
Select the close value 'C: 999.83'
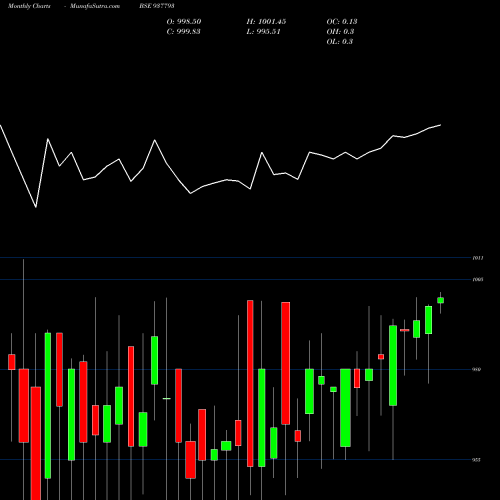pyautogui.click(x=183, y=32)
